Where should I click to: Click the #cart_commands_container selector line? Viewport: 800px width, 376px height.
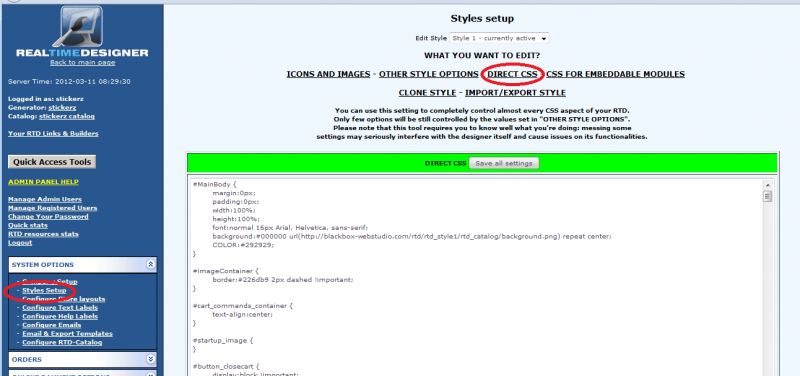243,306
